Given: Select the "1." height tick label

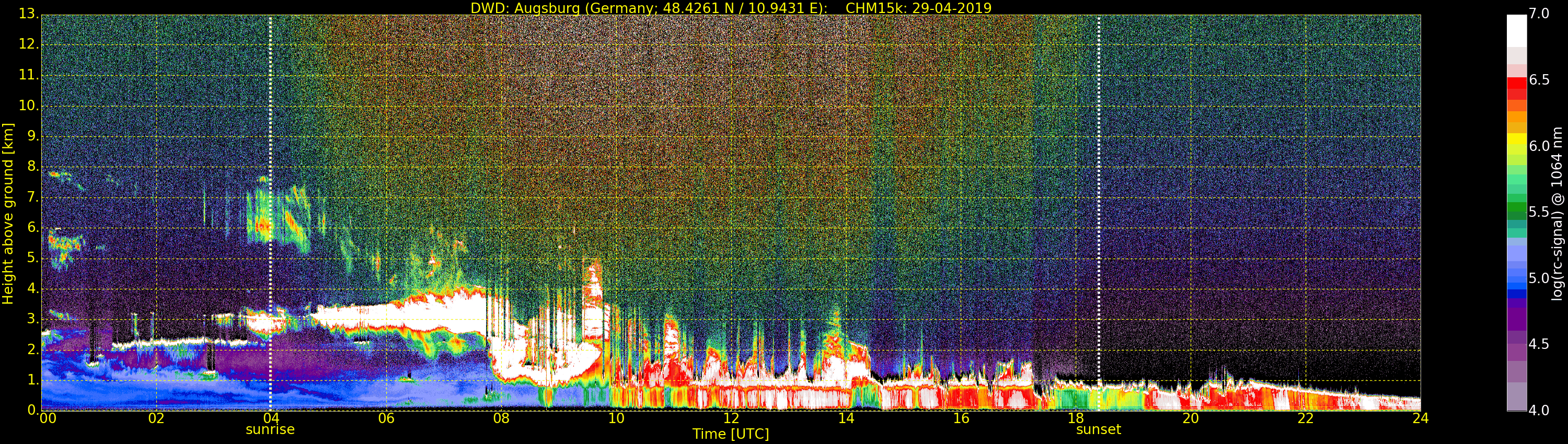Looking at the screenshot, I should [x=33, y=380].
